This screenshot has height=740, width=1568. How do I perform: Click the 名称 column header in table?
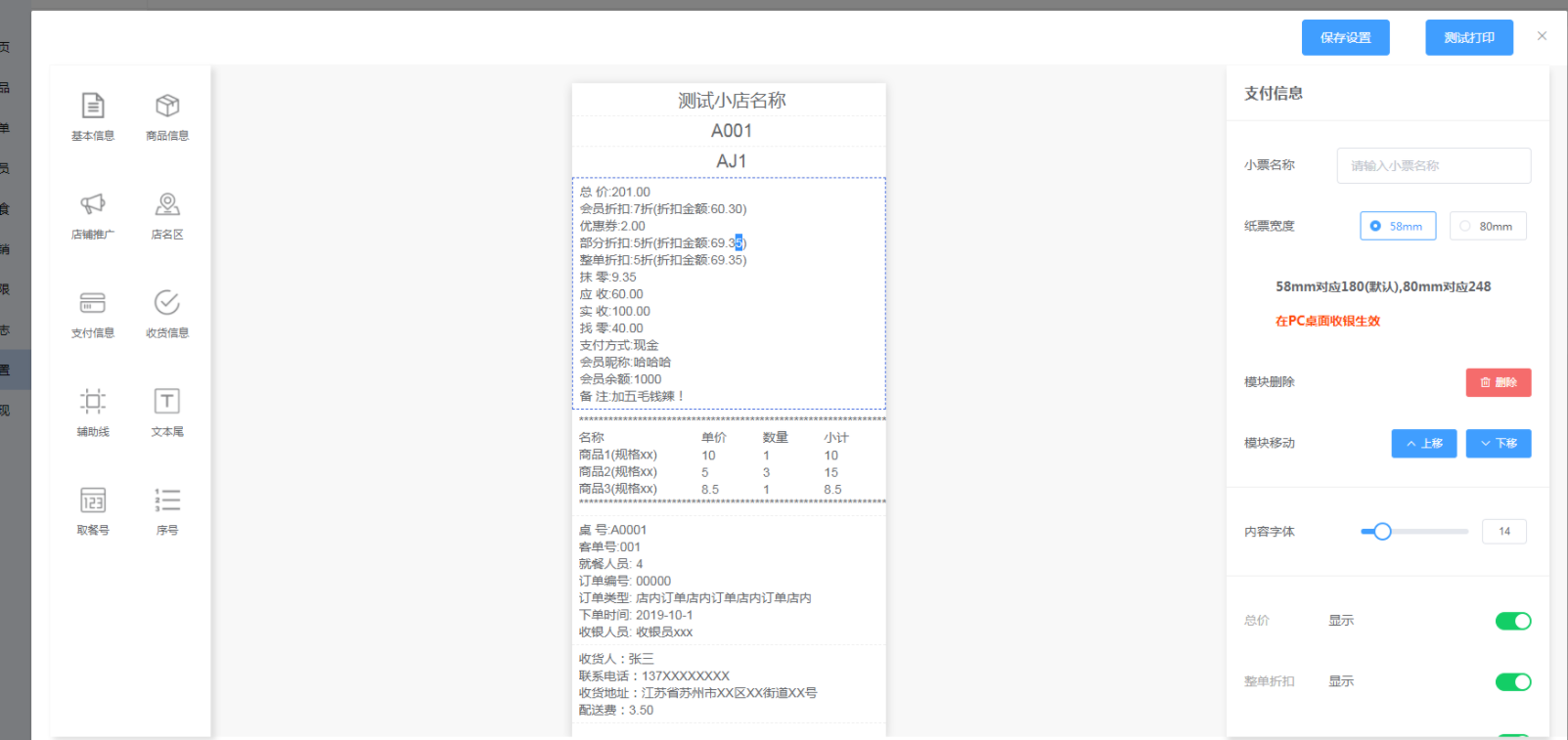coord(591,438)
